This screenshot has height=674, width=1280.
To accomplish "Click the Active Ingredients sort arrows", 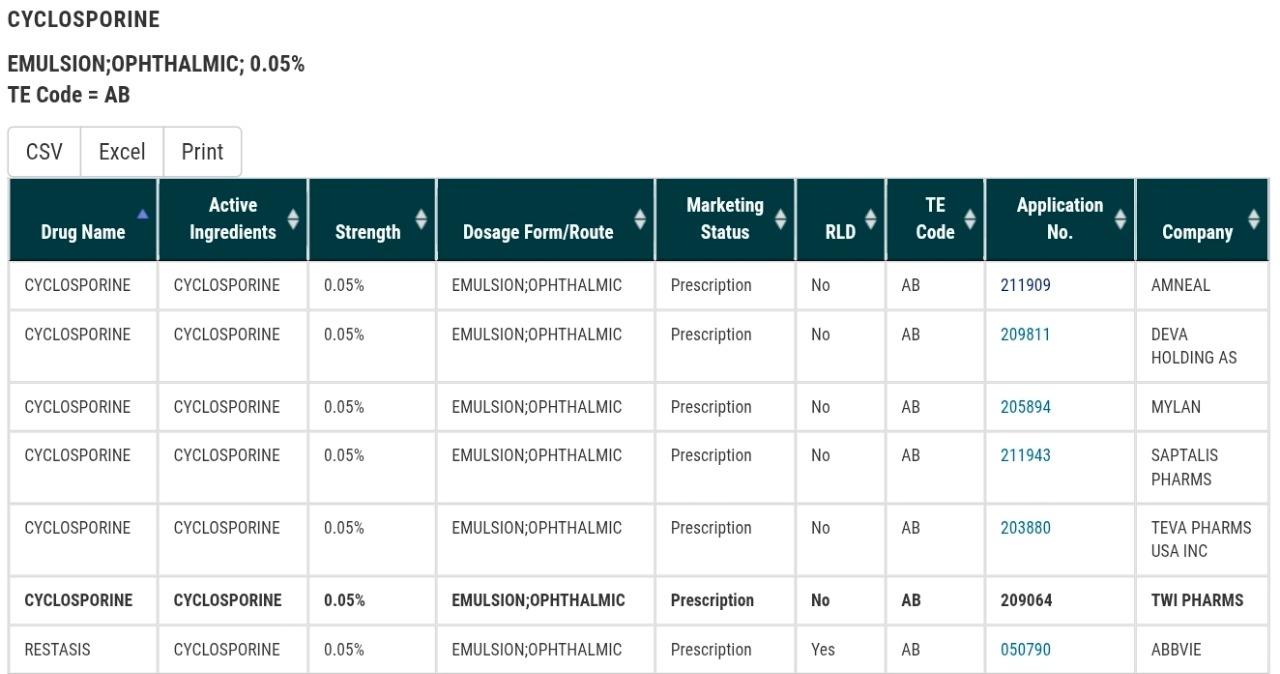I will 292,218.
